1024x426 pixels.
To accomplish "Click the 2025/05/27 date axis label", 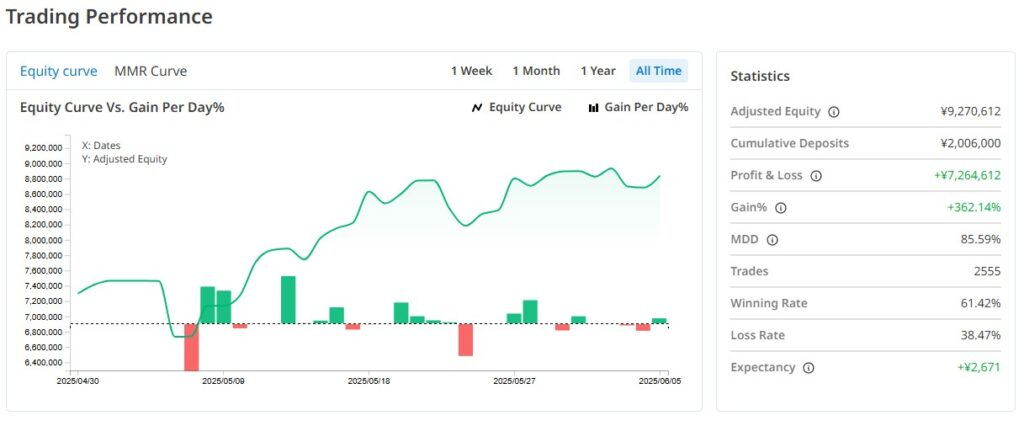I will point(514,380).
